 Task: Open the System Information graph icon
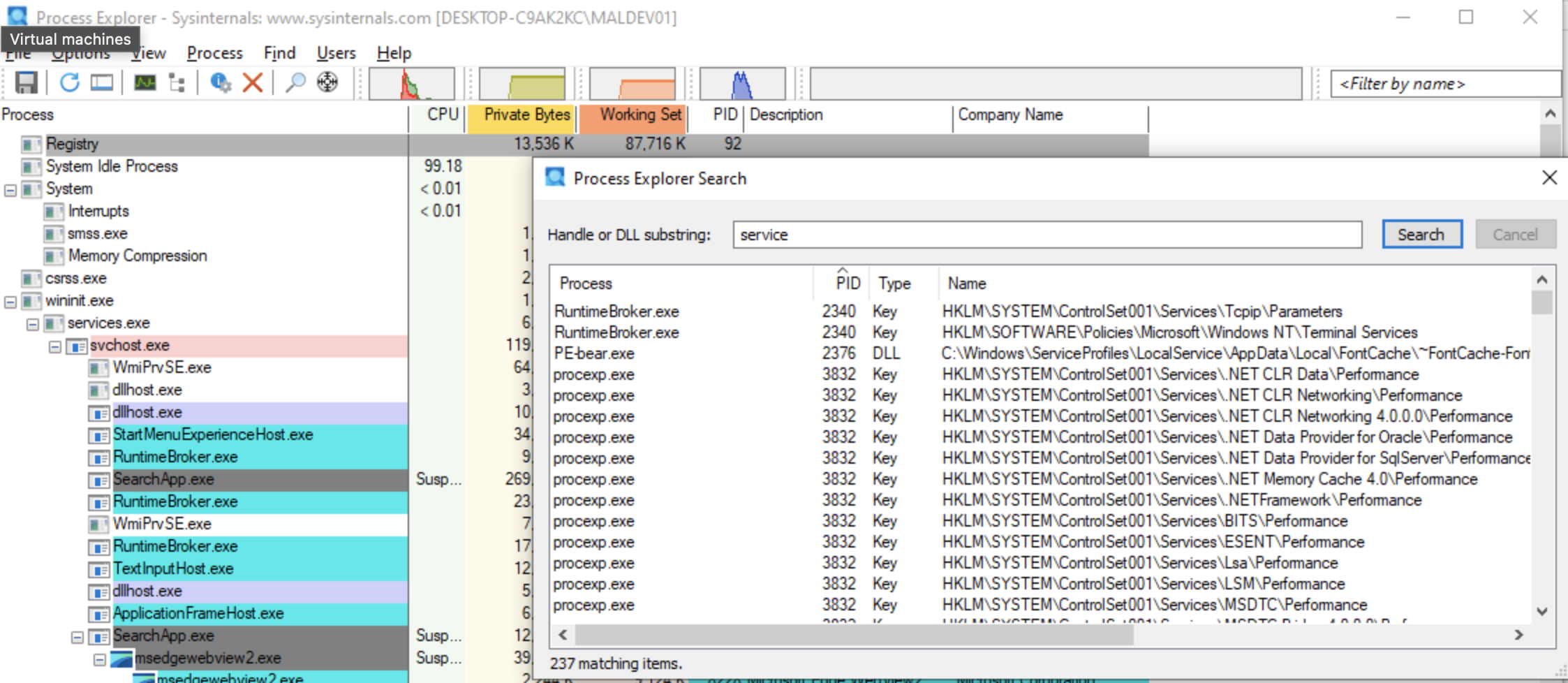tap(145, 83)
